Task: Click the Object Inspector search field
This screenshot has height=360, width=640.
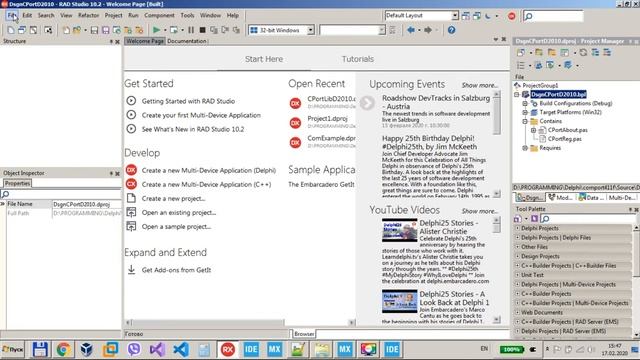Action: tap(61, 194)
